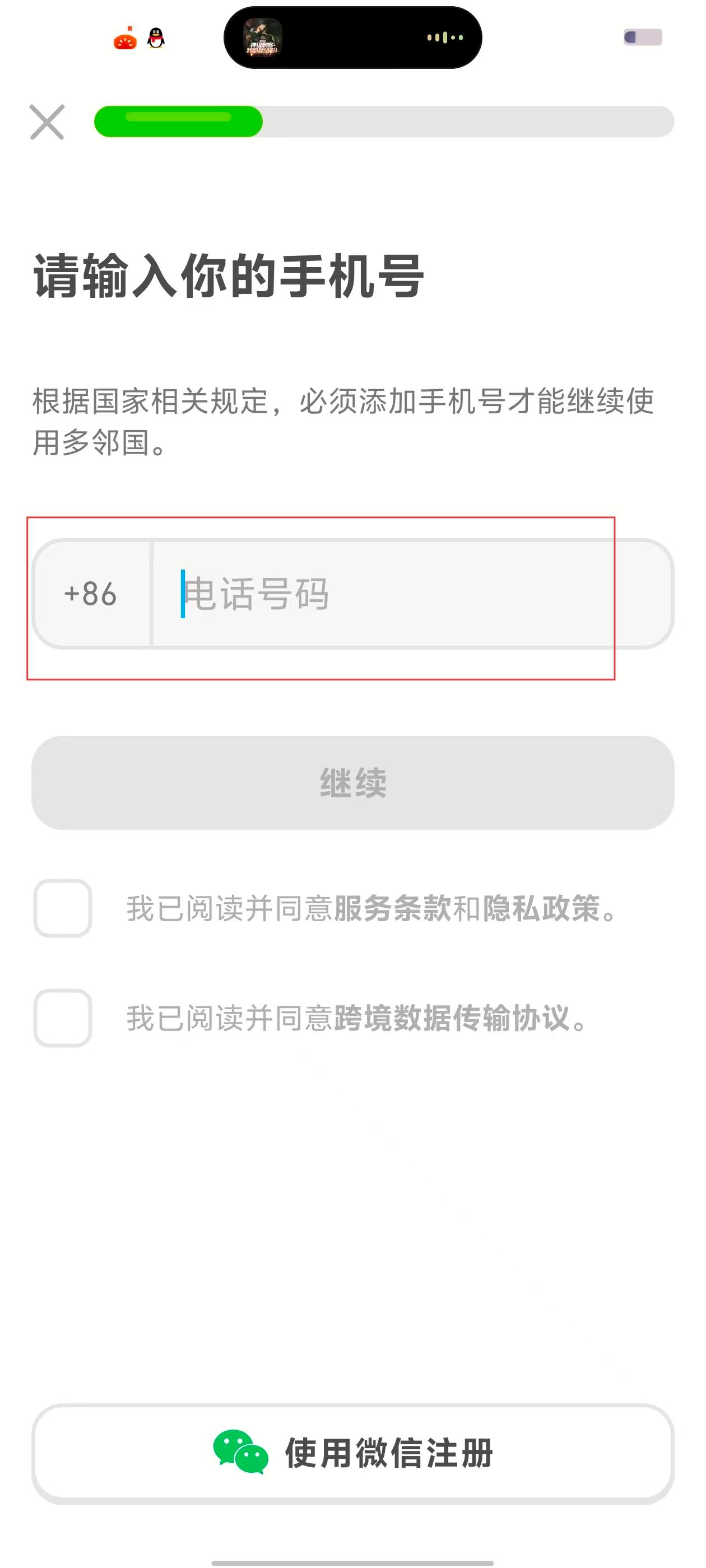Check the 跨境数据传输协议 agreement box
The image size is (706, 1568).
(x=63, y=1018)
